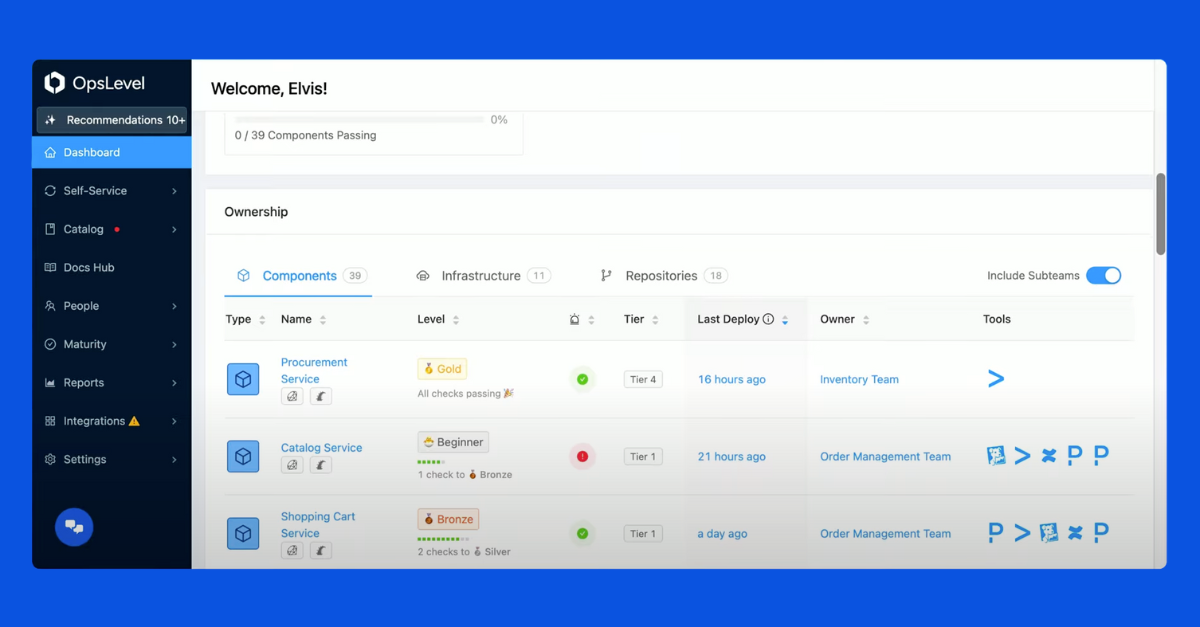Click the arrow tool icon in Shopping Cart row
The height and width of the screenshot is (627, 1200).
[1022, 533]
